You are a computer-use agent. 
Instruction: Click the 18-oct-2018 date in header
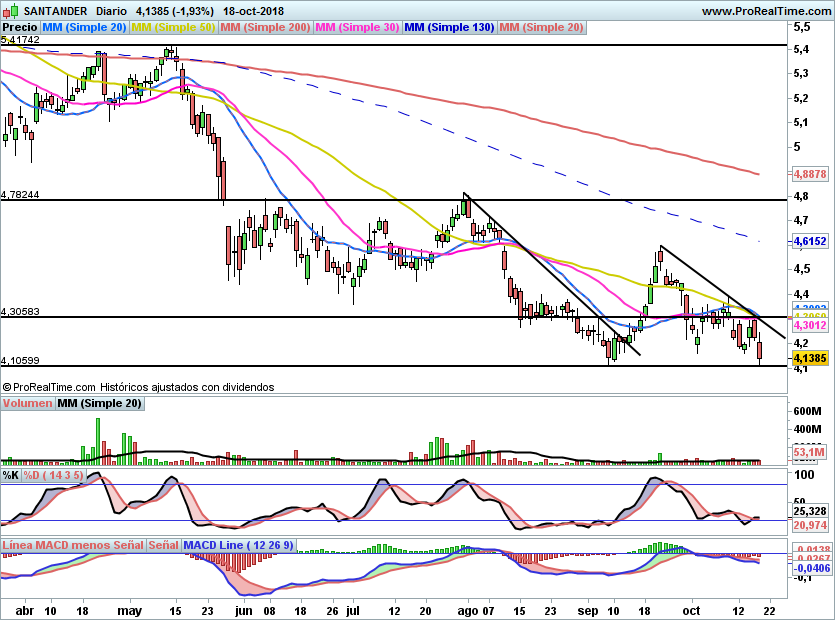click(x=253, y=11)
